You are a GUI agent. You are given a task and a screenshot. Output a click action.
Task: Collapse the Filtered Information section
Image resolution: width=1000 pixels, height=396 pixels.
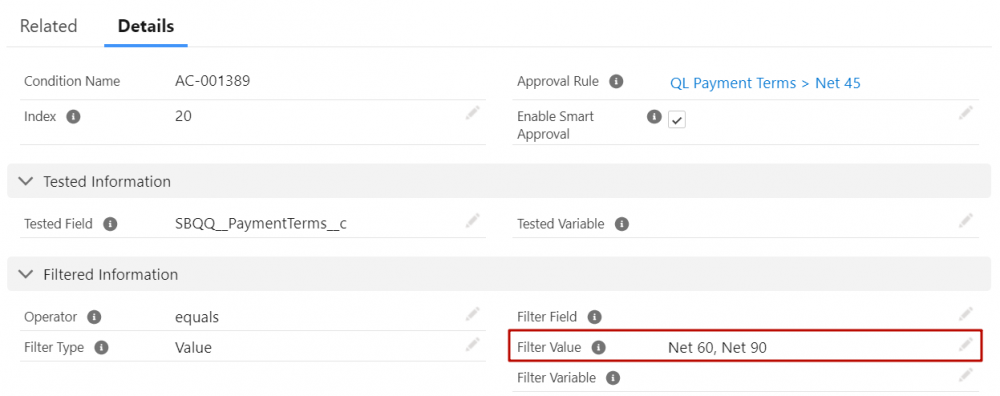26,274
